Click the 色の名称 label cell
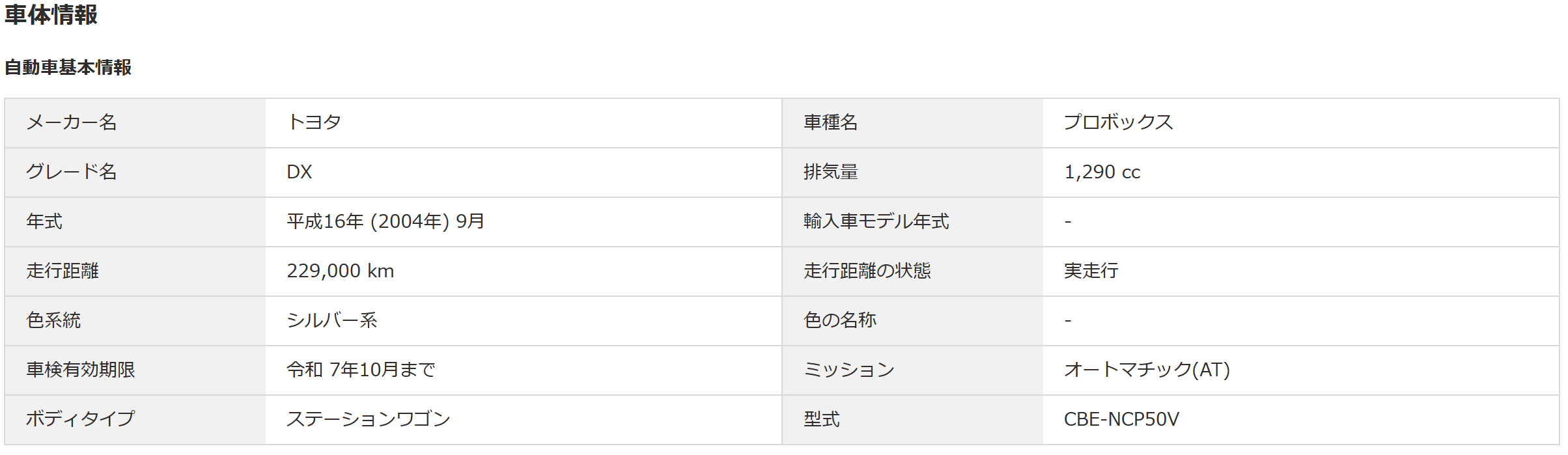The height and width of the screenshot is (455, 1568). (x=912, y=321)
